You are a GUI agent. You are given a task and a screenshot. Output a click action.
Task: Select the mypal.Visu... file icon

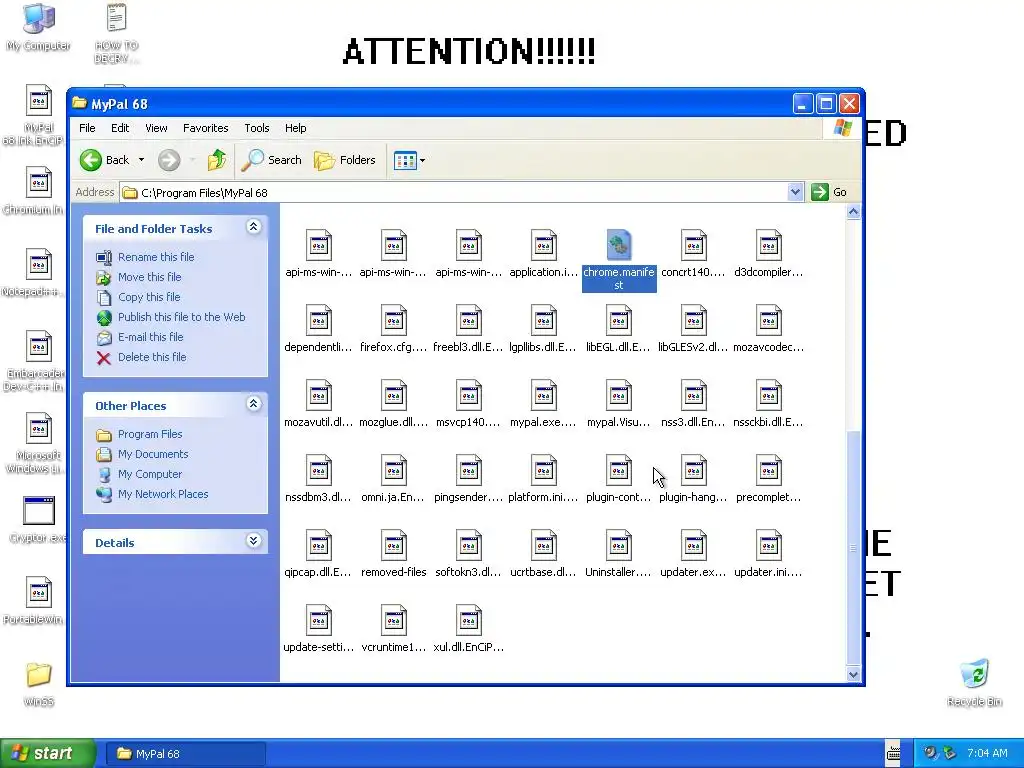(x=618, y=395)
